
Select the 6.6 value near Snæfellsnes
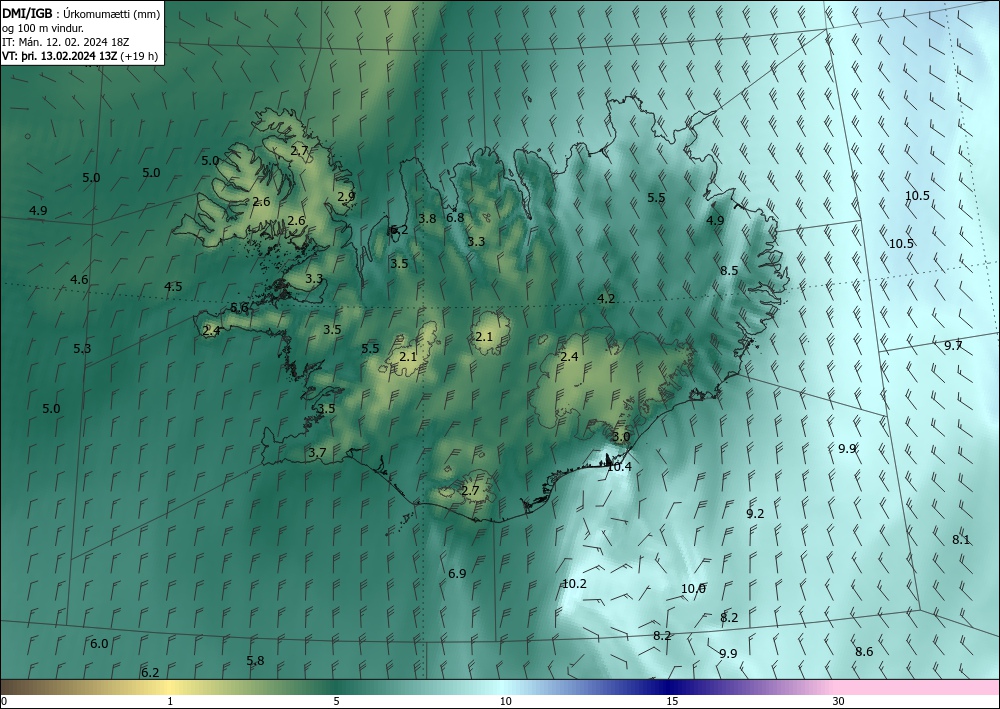[x=239, y=307]
